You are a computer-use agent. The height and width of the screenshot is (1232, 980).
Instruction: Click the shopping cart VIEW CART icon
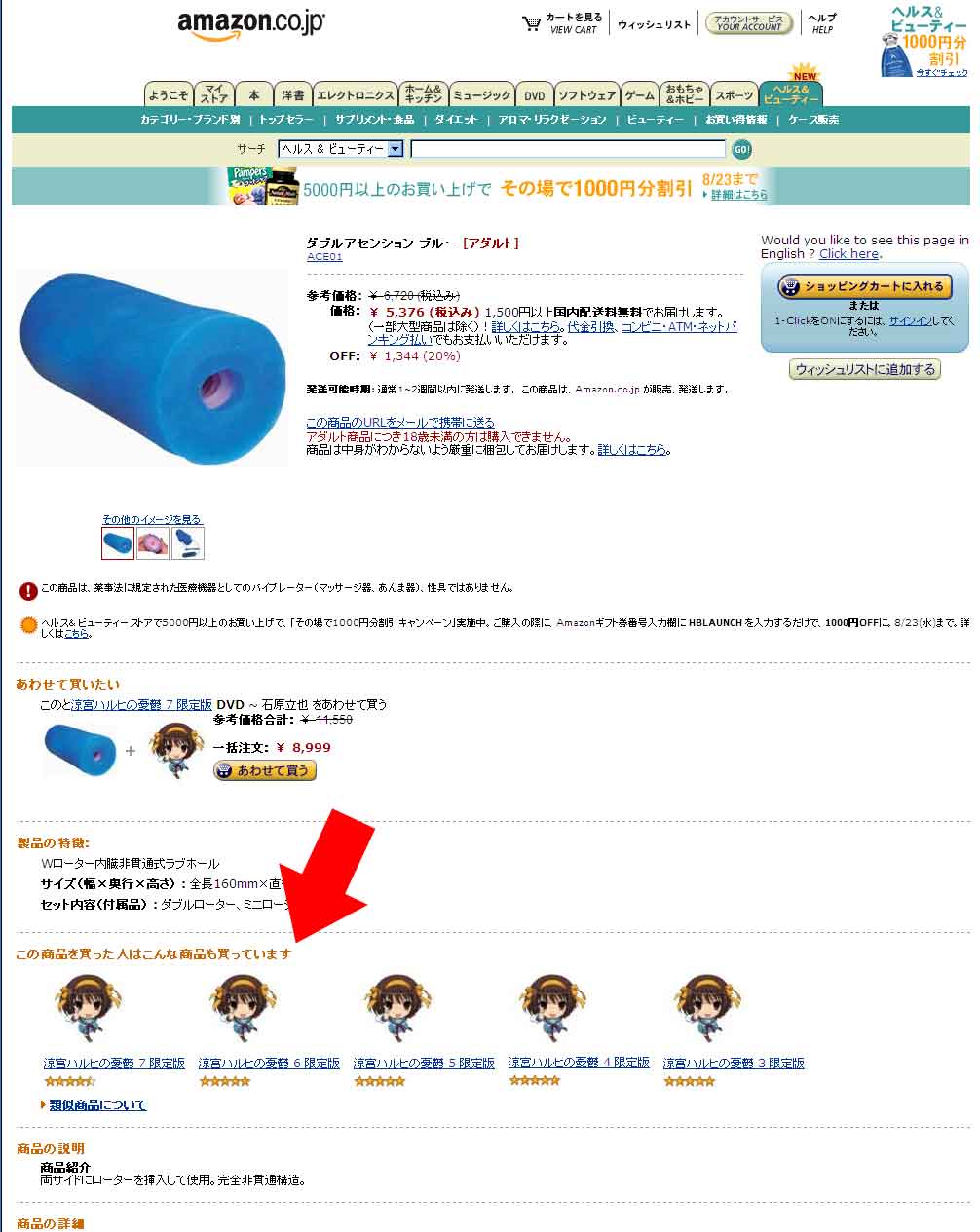pyautogui.click(x=531, y=23)
